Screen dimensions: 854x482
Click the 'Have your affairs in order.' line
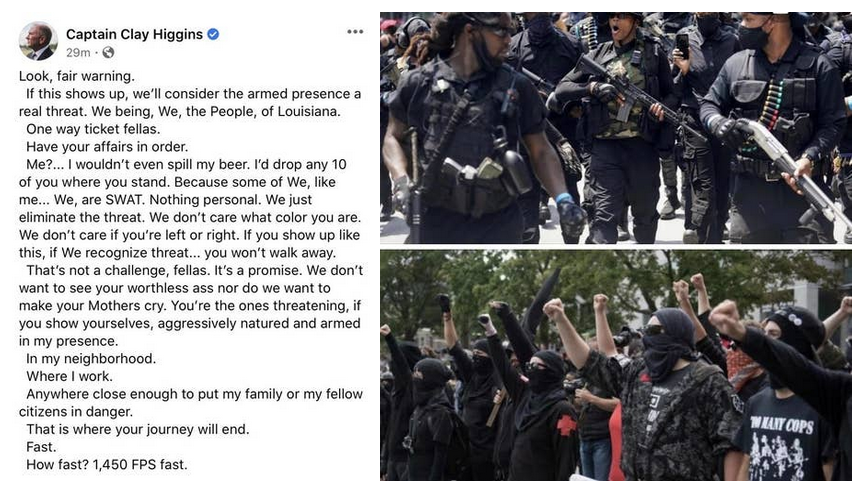(x=107, y=147)
